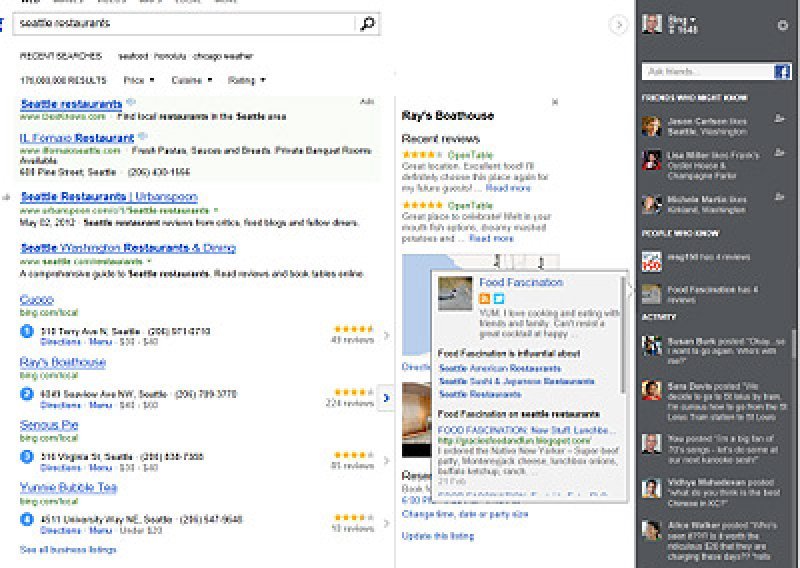Collapse the sidebar with the round arrow
Image resolution: width=800 pixels, height=568 pixels.
[x=618, y=24]
